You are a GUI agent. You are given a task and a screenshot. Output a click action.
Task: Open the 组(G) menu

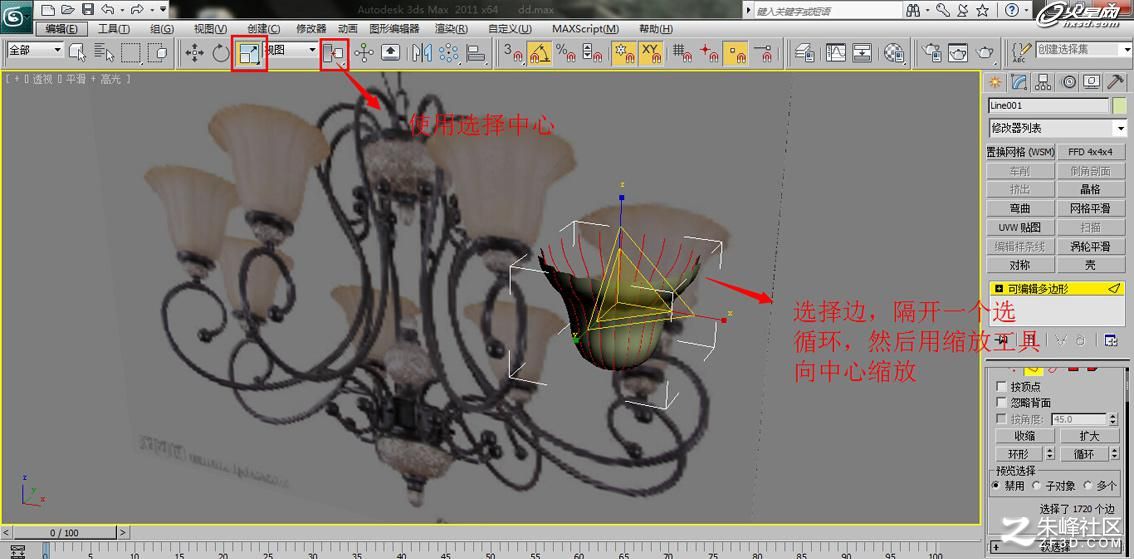coord(162,29)
